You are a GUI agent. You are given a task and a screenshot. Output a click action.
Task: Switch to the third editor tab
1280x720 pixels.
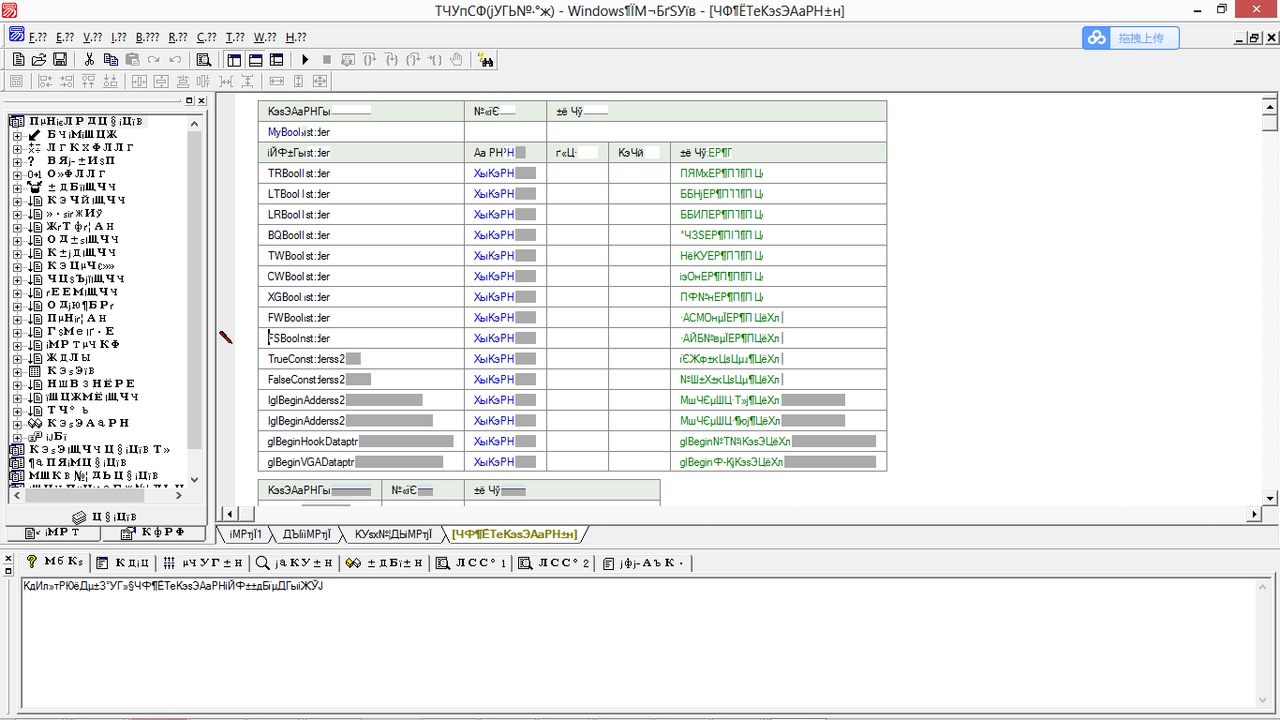[391, 534]
